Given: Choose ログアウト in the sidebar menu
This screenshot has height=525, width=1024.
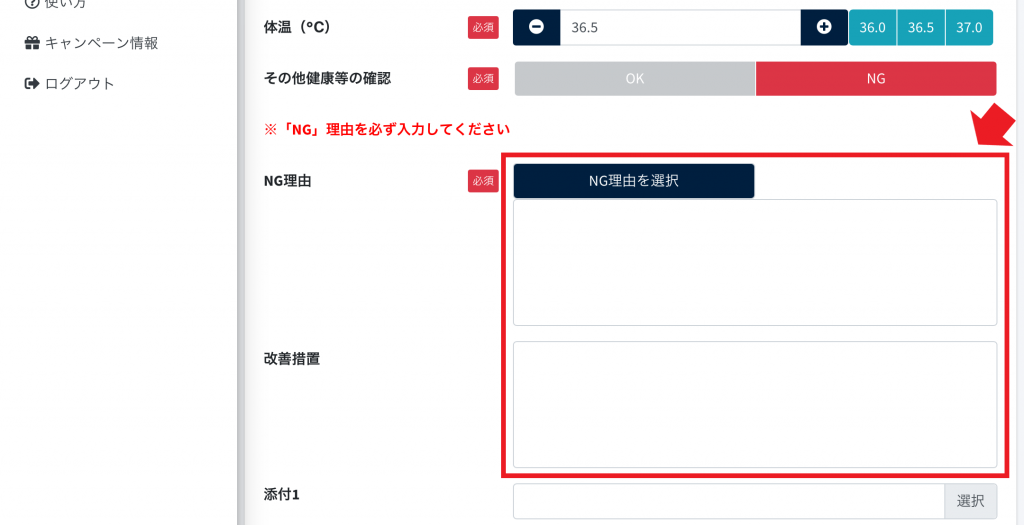Looking at the screenshot, I should (80, 83).
